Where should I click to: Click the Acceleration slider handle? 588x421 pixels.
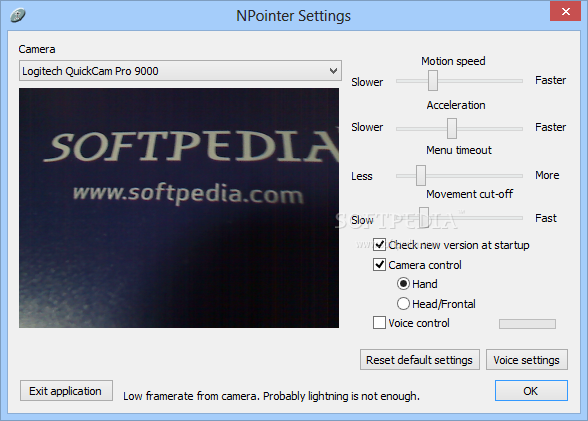pyautogui.click(x=452, y=128)
